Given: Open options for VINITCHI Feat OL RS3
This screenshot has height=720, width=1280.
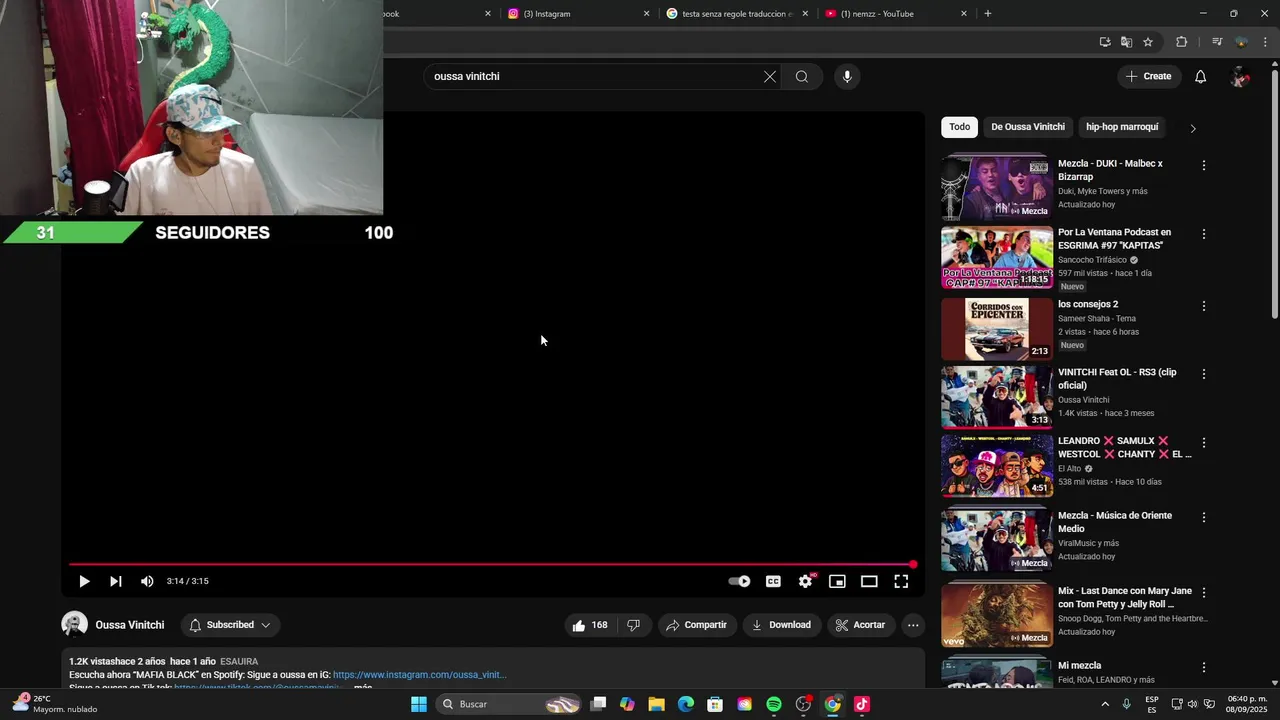Looking at the screenshot, I should point(1204,374).
